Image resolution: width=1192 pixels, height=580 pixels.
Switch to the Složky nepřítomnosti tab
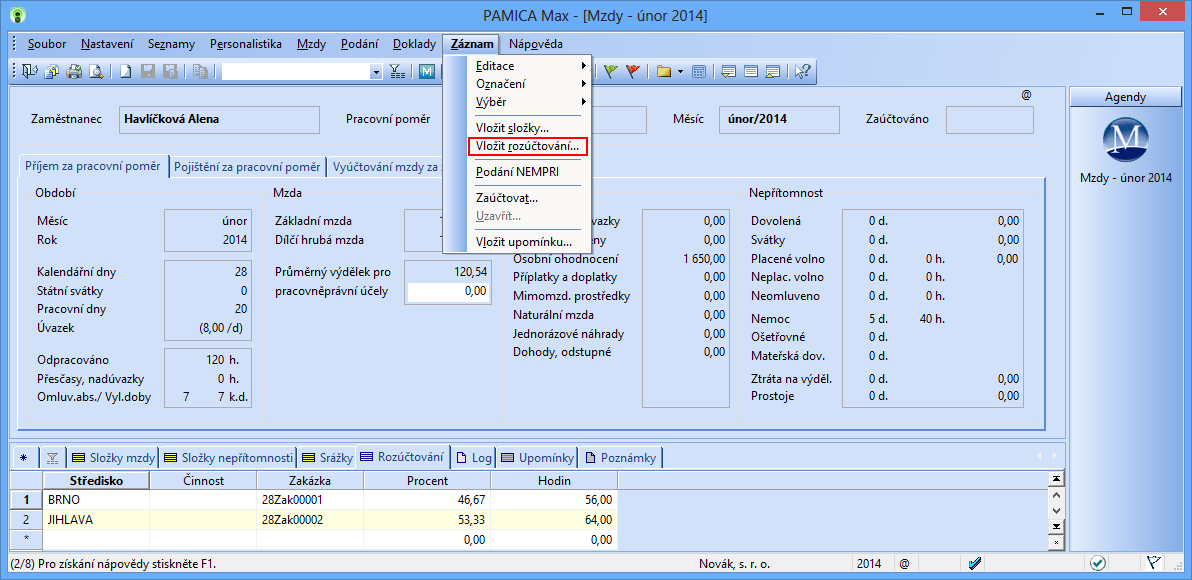pyautogui.click(x=229, y=458)
